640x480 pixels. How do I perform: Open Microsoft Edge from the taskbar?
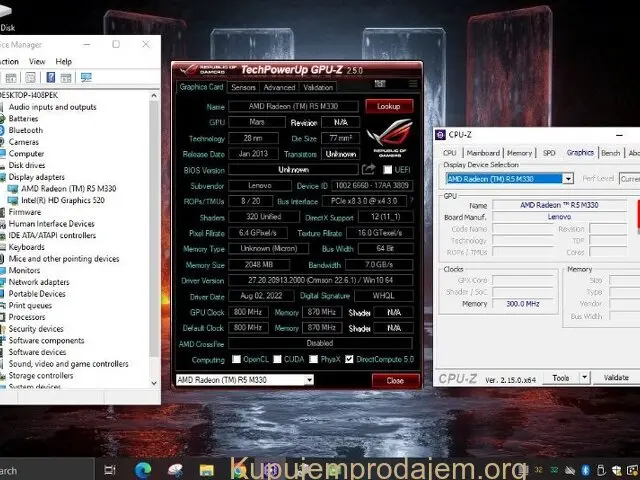pos(141,469)
